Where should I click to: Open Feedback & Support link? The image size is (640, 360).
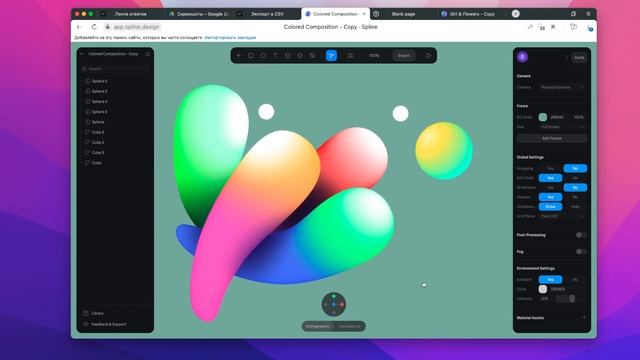pos(109,324)
